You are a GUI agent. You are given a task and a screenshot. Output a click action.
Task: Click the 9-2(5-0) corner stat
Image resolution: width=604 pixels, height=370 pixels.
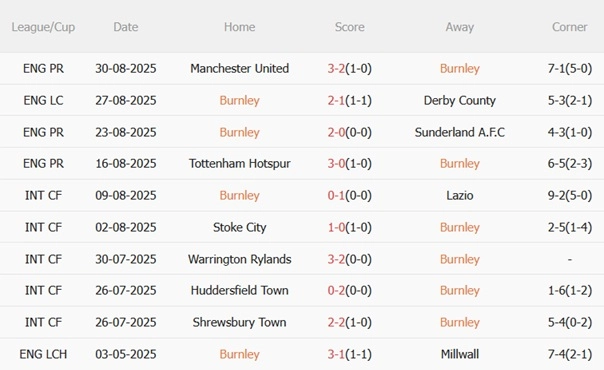pos(570,196)
